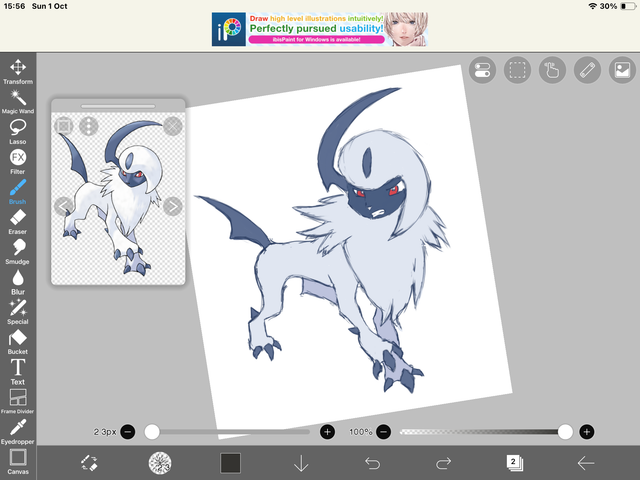The height and width of the screenshot is (480, 640).
Task: Open the touch gesture options icon
Action: (552, 70)
